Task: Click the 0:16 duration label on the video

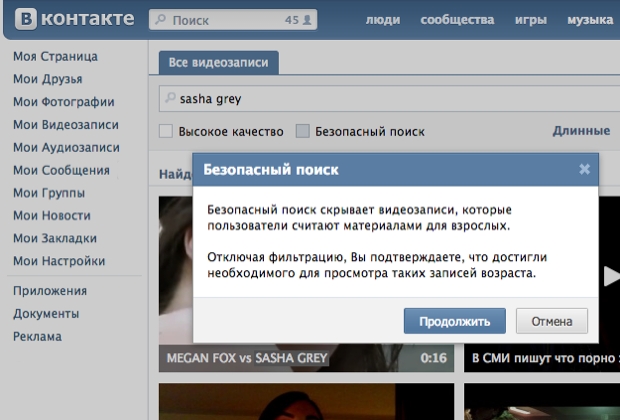Action: (433, 358)
